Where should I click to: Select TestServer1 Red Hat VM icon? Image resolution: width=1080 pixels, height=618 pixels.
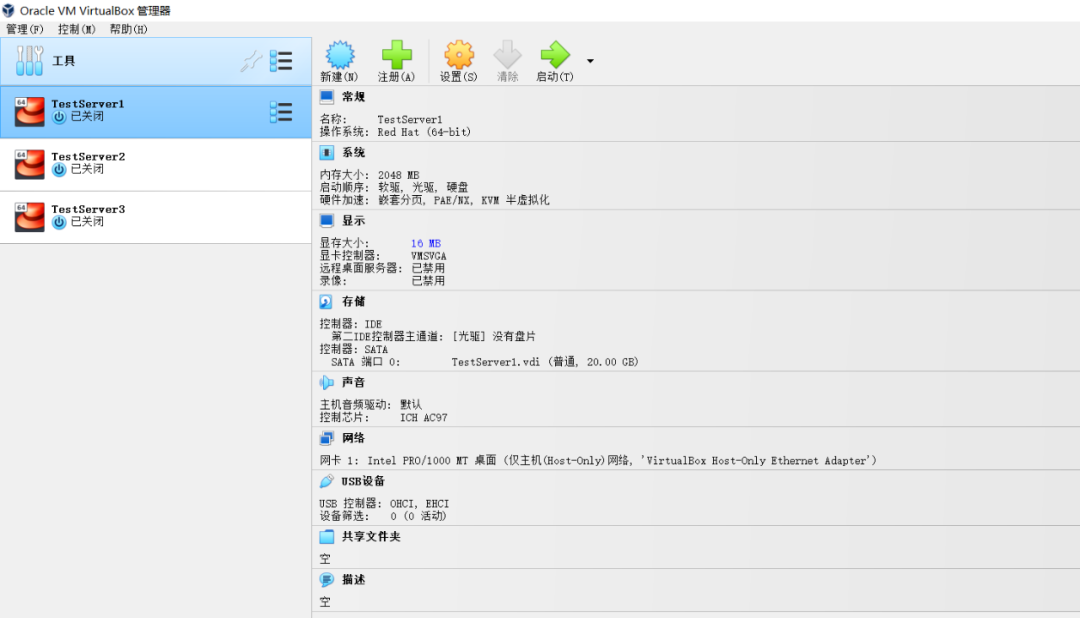coord(30,112)
